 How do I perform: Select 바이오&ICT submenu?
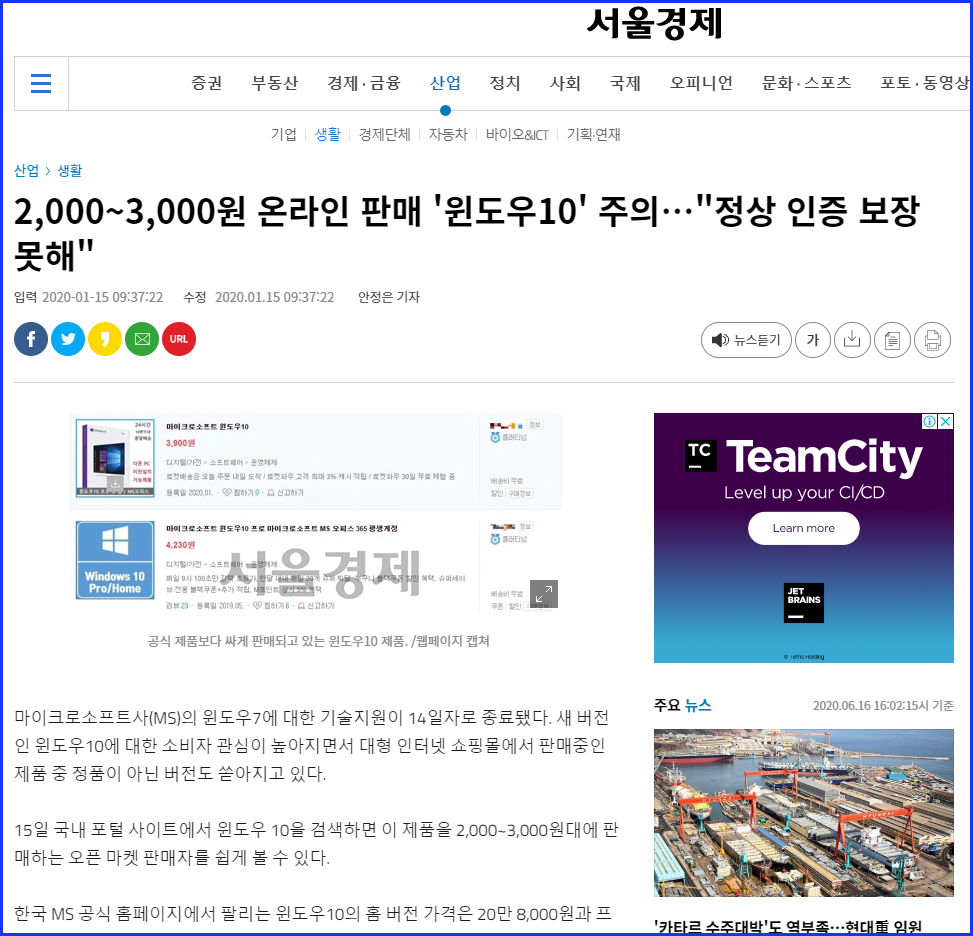[517, 135]
